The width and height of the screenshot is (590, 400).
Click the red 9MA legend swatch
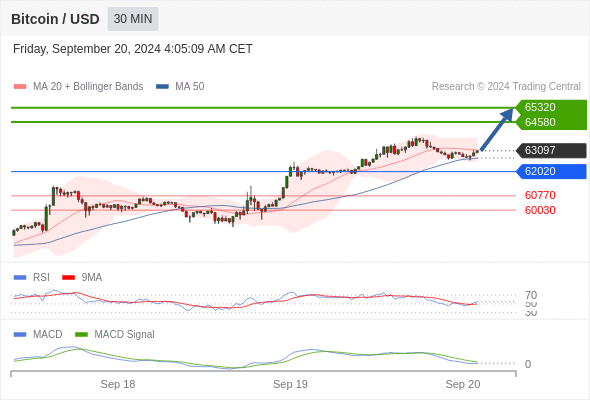pos(68,278)
